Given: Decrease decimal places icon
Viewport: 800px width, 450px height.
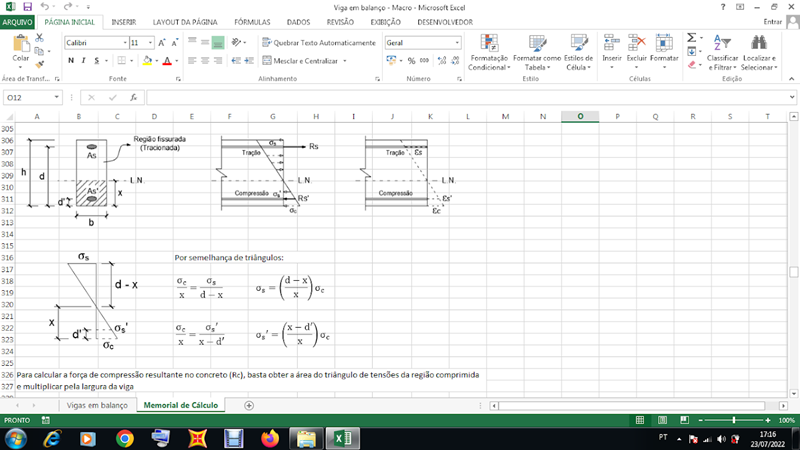Looking at the screenshot, I should [455, 61].
